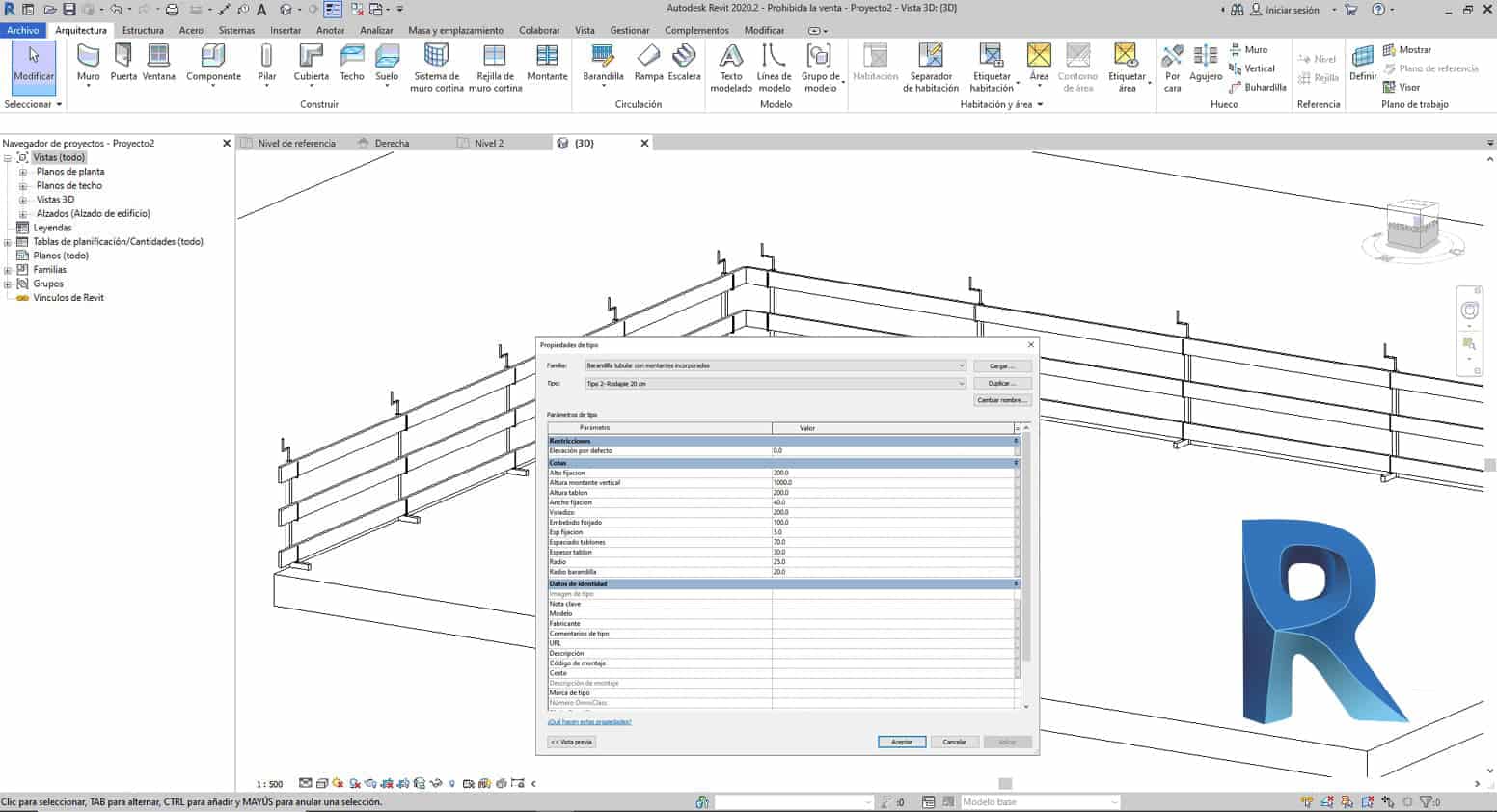This screenshot has width=1497, height=812.
Task: Open the ¿Qué hacen estas propiedades? link
Action: point(589,722)
